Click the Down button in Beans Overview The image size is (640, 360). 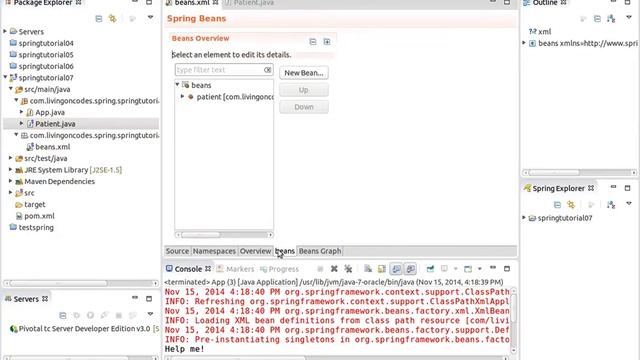pos(304,107)
